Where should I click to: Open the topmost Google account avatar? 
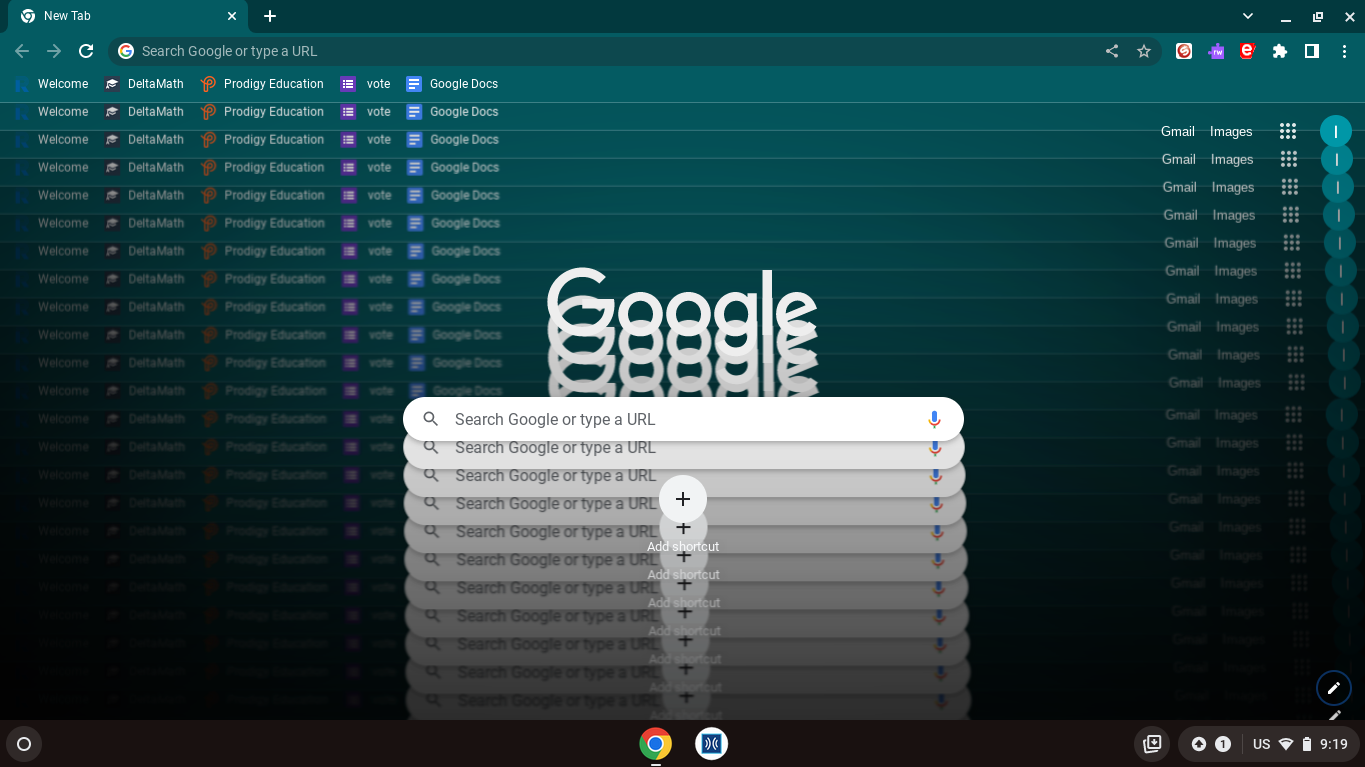point(1336,131)
